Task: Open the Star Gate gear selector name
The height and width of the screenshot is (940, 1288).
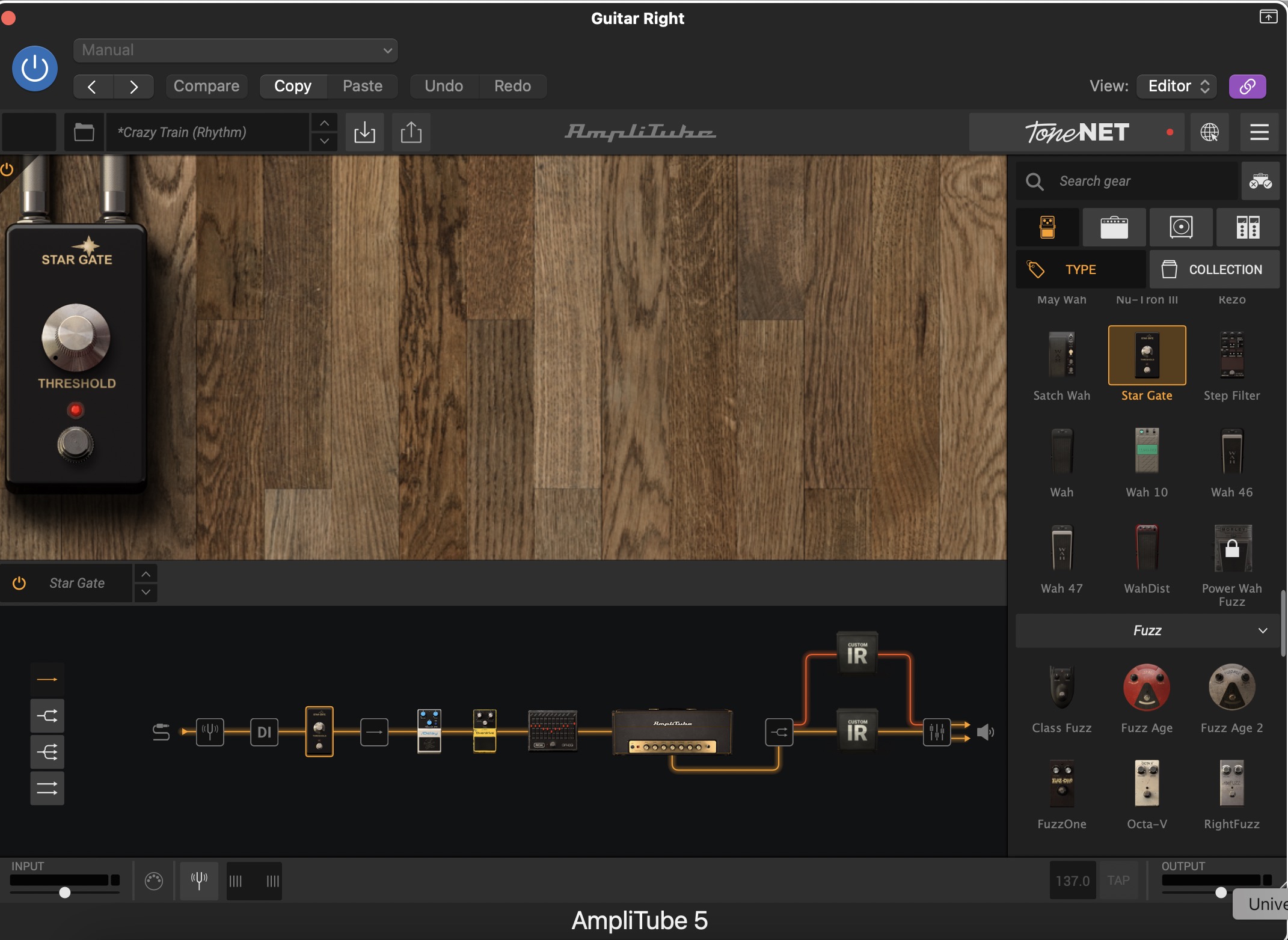Action: (x=77, y=583)
